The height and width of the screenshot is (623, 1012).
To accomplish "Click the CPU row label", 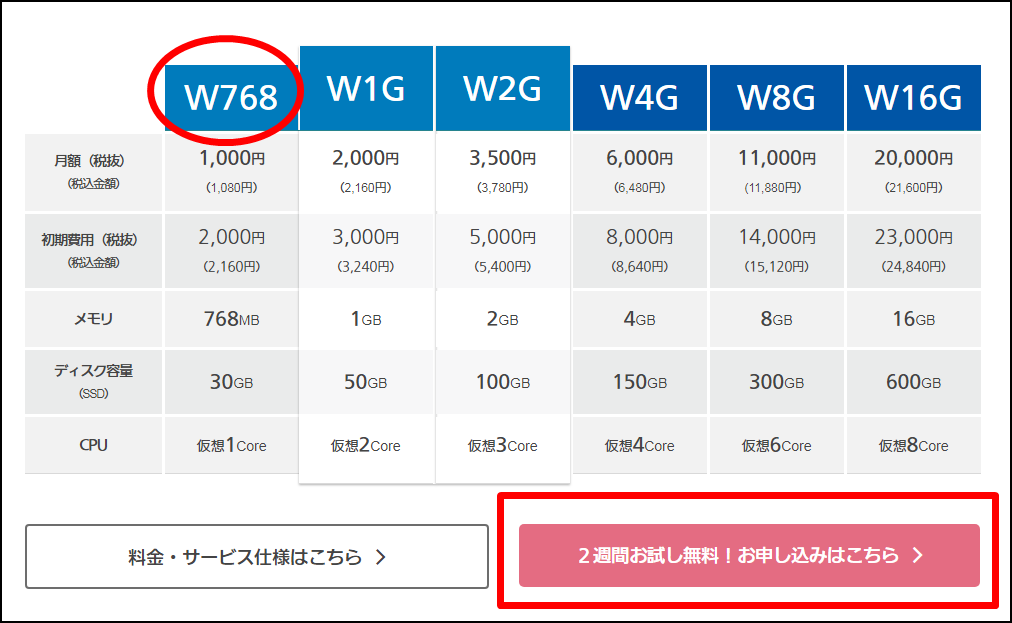I will (x=93, y=445).
